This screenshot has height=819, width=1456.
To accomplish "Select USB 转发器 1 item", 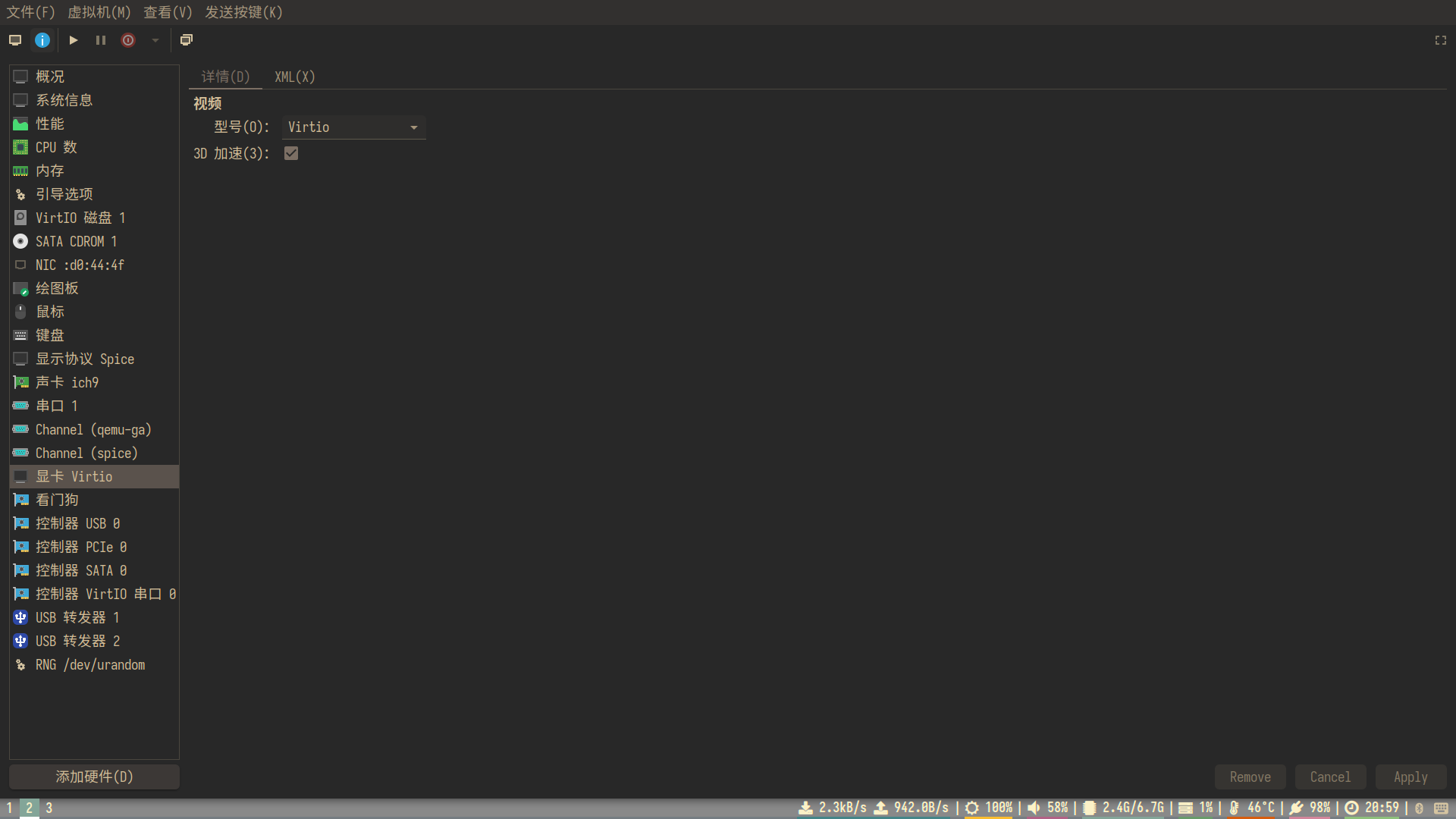I will pyautogui.click(x=77, y=618).
